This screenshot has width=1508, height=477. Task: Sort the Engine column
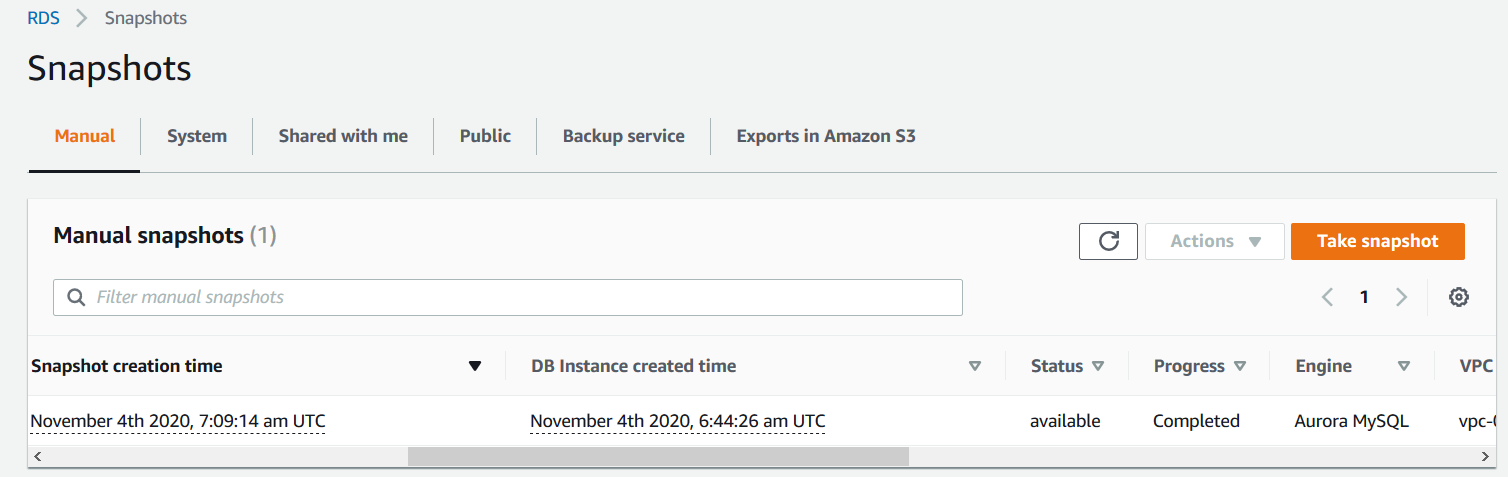pos(1404,366)
